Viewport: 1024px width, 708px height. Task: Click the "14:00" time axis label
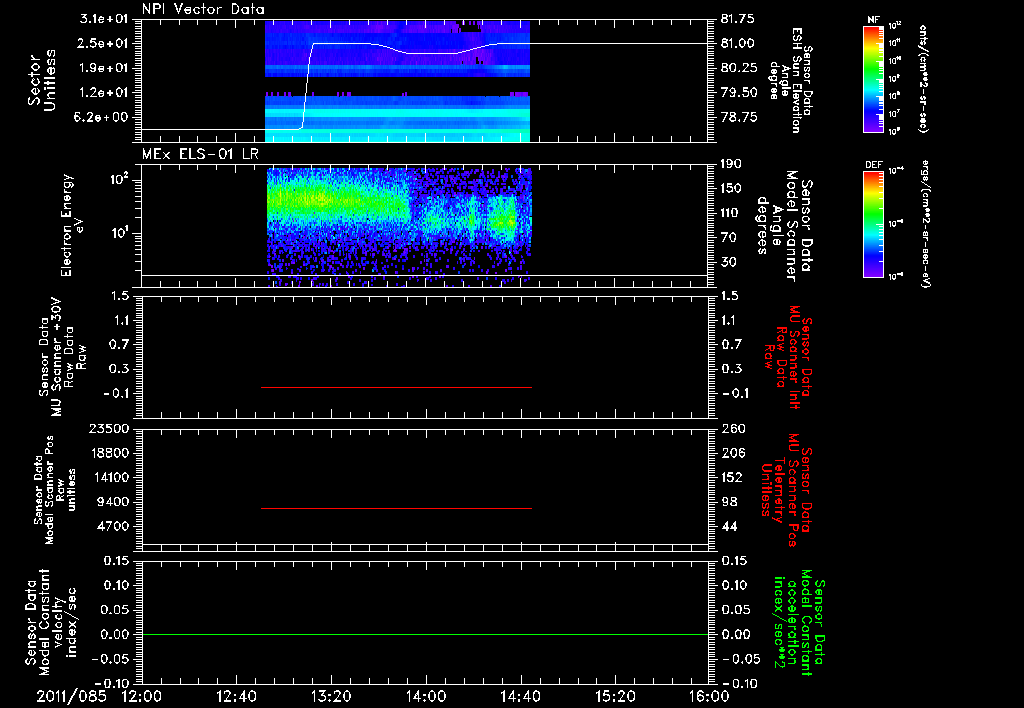(x=426, y=696)
